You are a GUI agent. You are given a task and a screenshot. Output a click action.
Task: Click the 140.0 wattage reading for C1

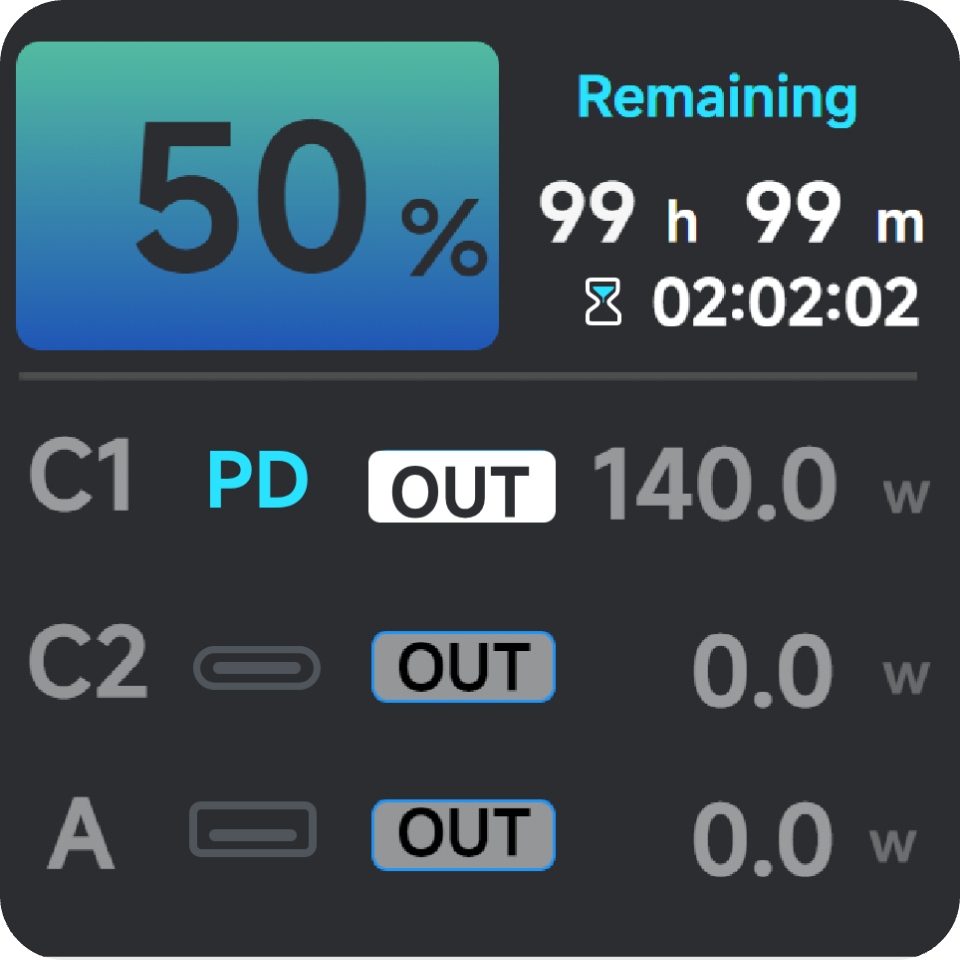(715, 484)
